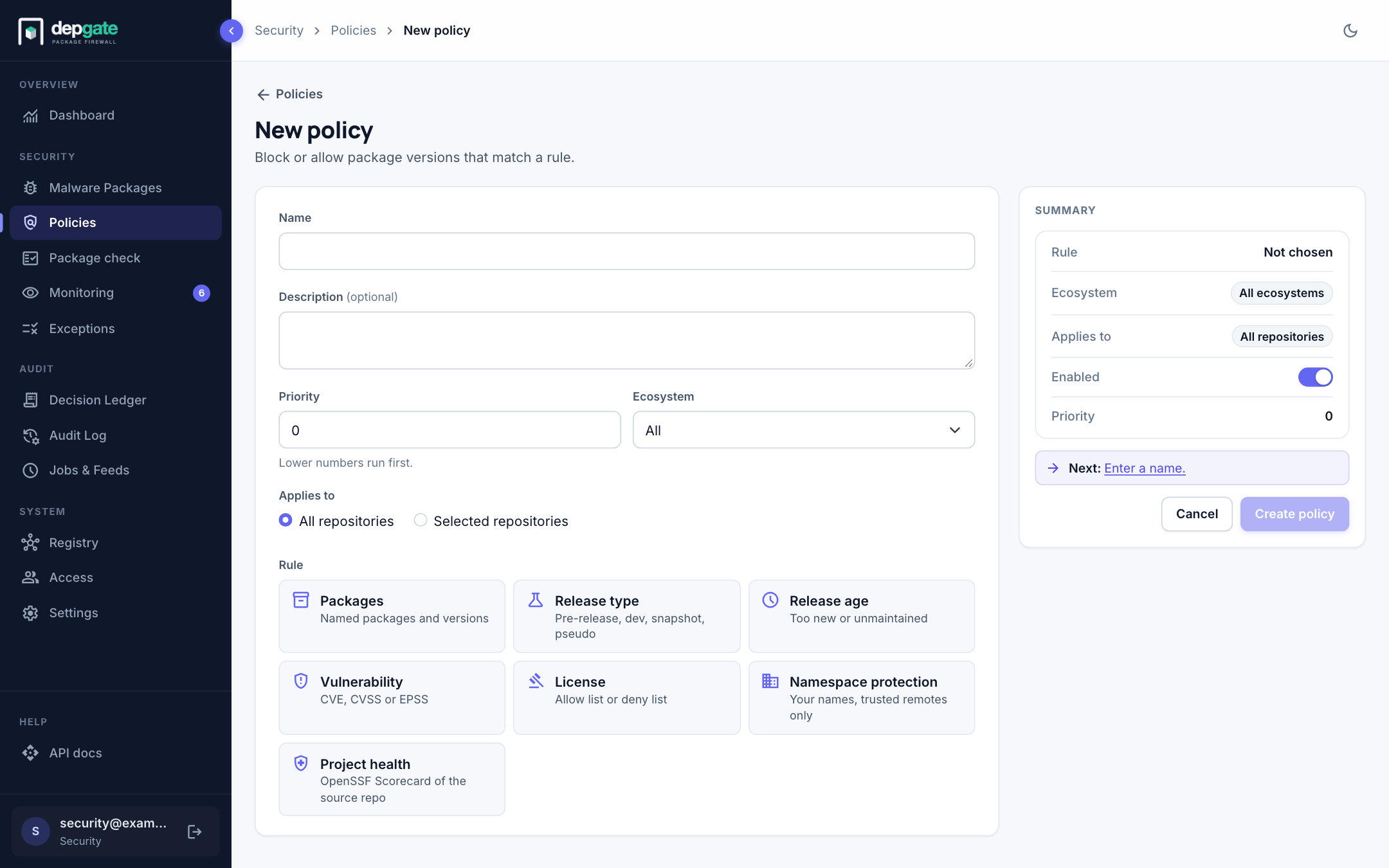Click the All repositories chip in Summary
Viewport: 1389px width, 868px height.
(1282, 336)
